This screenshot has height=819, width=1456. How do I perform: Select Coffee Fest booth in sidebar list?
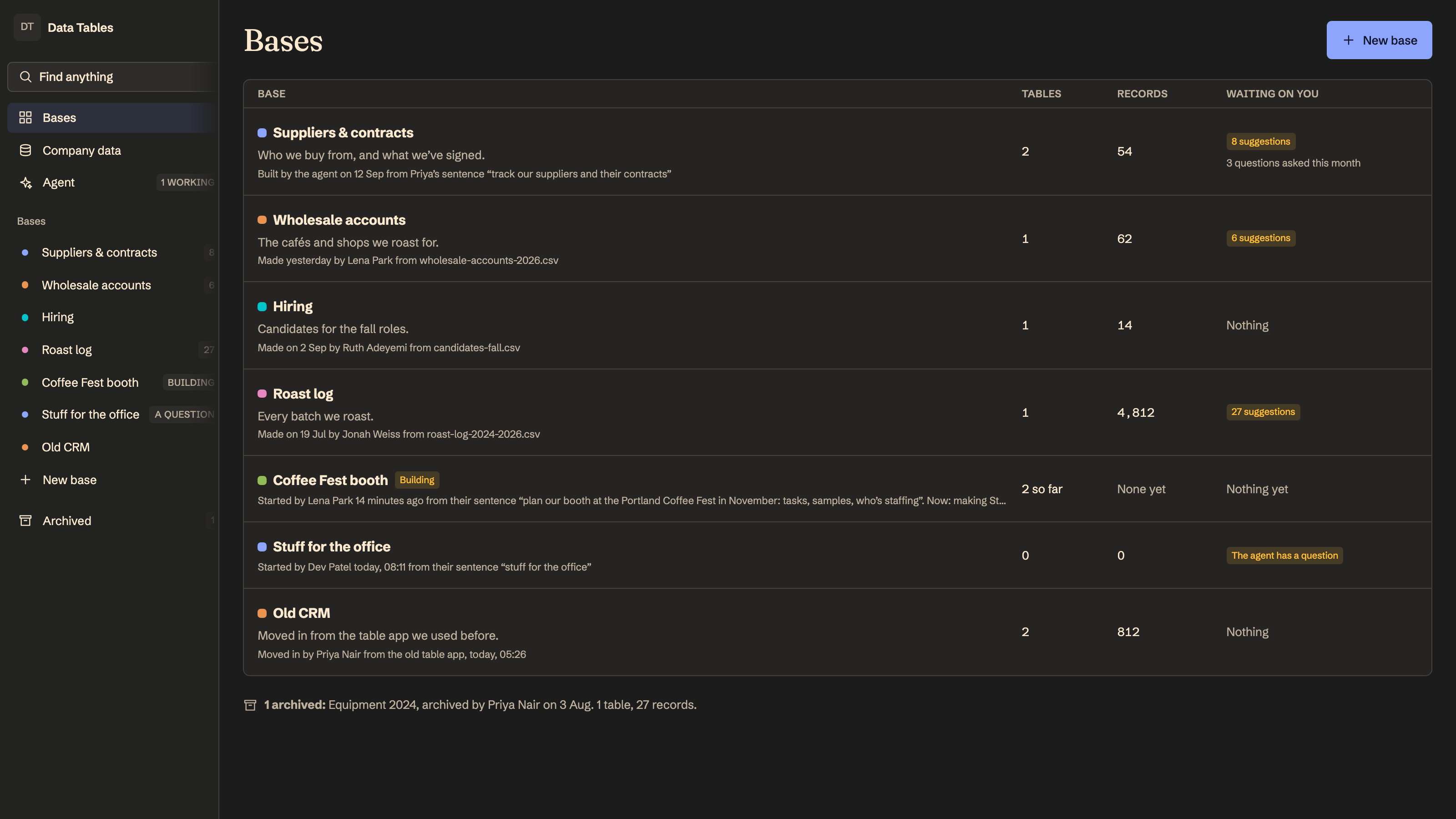[x=113, y=383]
